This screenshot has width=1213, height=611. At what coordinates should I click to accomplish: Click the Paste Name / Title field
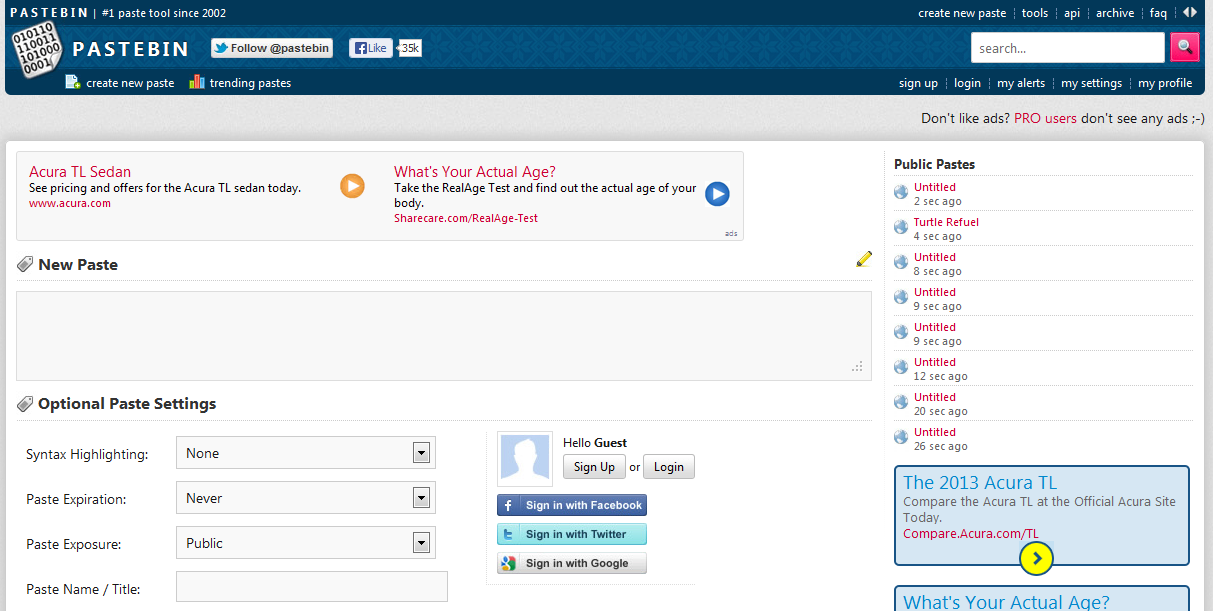312,587
